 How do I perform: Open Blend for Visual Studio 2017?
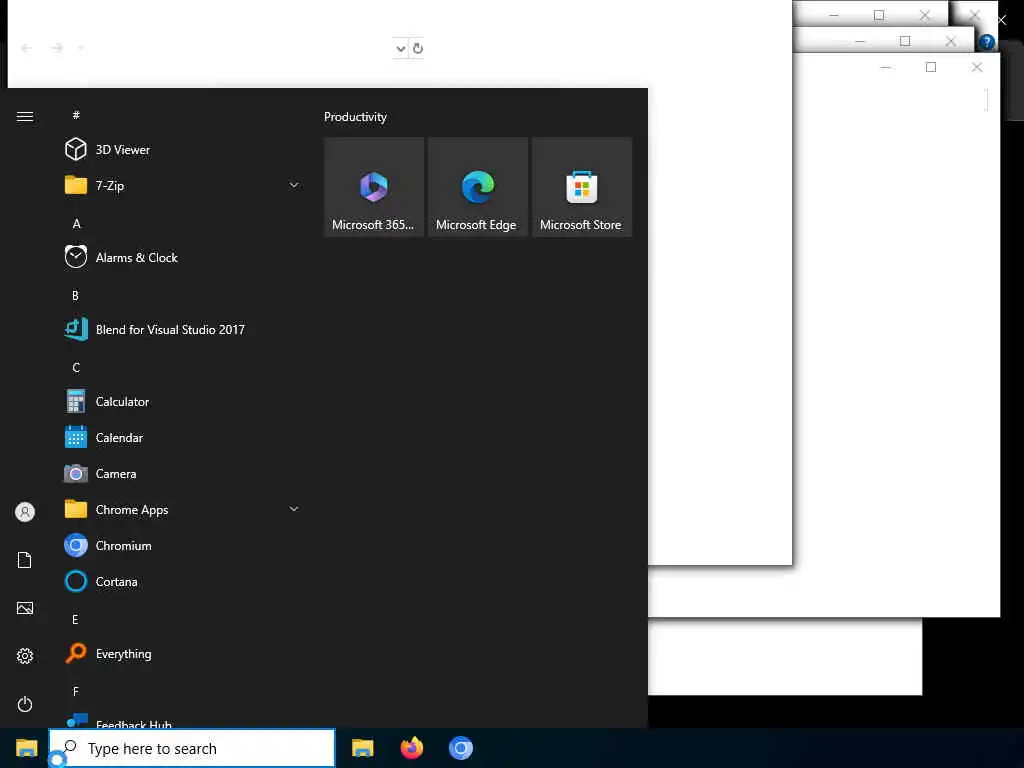click(x=182, y=329)
